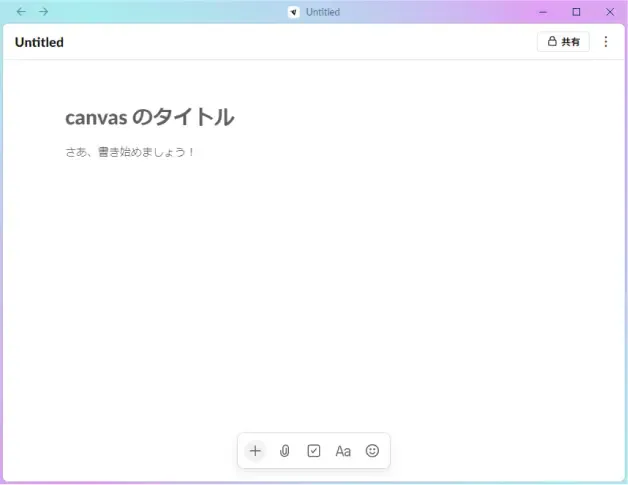Go forward with the right arrow
Image resolution: width=628 pixels, height=485 pixels.
[43, 12]
